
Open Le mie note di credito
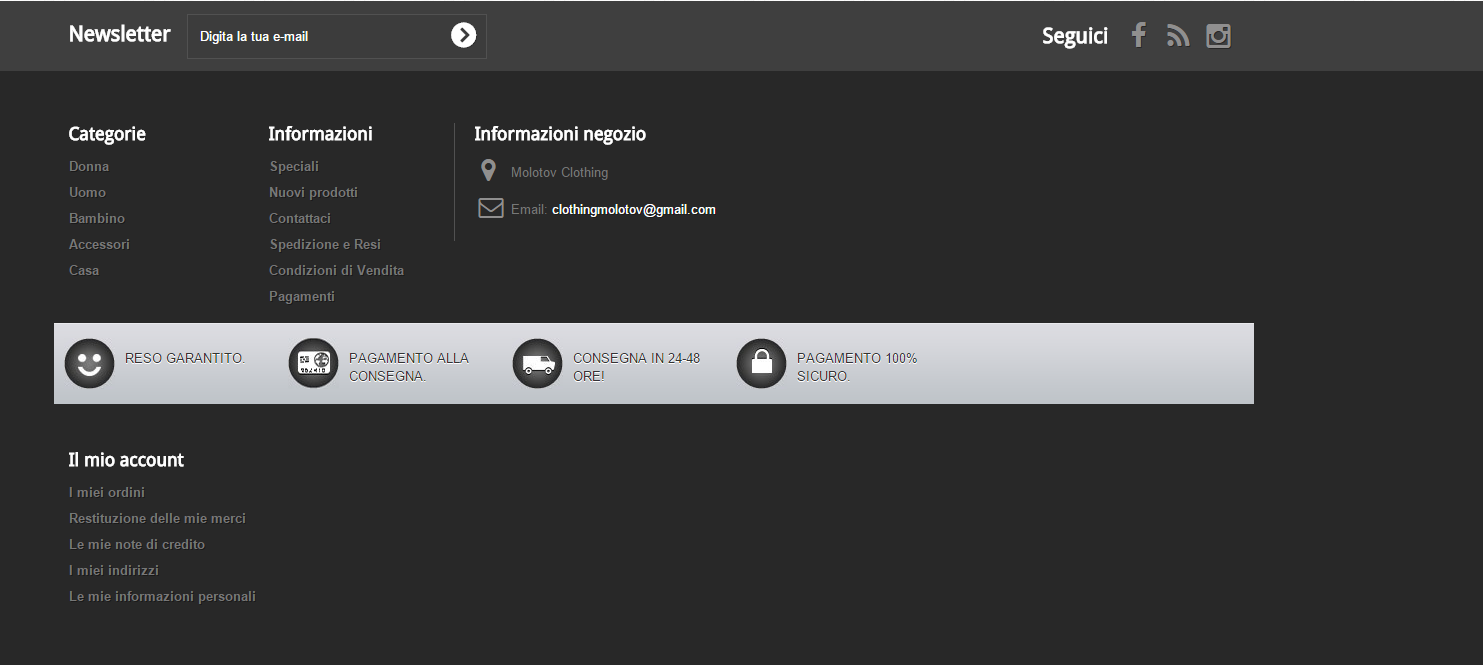pos(137,544)
